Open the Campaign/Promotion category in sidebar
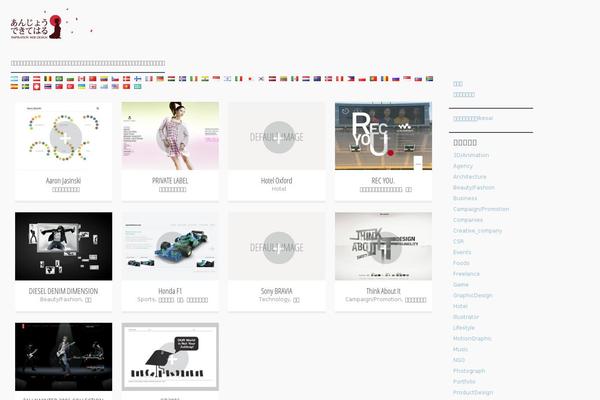This screenshot has height=400, width=600. click(481, 209)
